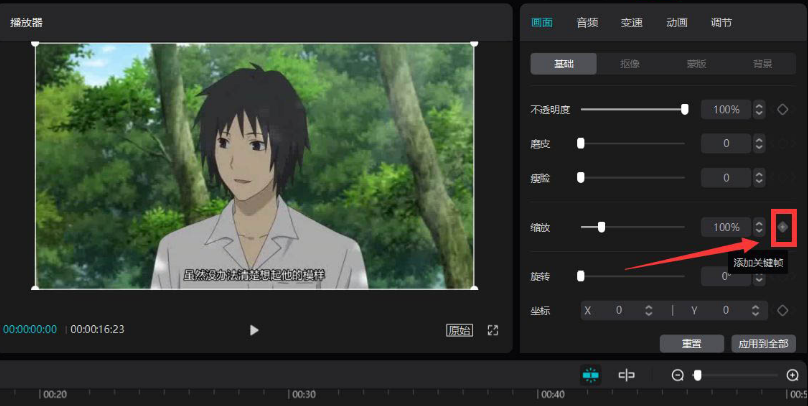Switch to the 动画 tab

677,23
